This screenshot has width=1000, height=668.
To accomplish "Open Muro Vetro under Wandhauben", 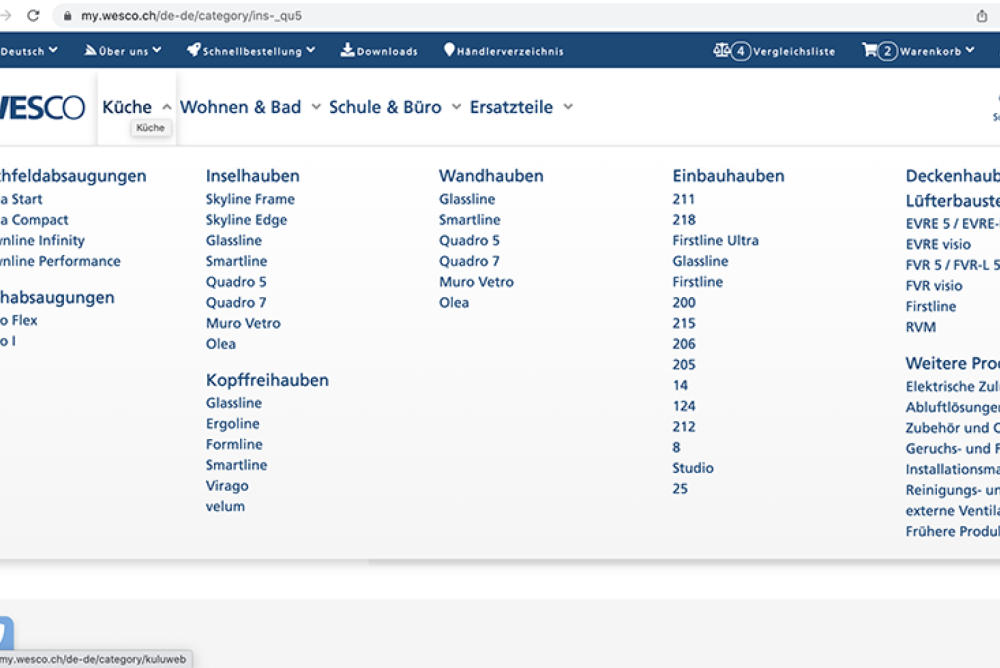I will pyautogui.click(x=476, y=282).
